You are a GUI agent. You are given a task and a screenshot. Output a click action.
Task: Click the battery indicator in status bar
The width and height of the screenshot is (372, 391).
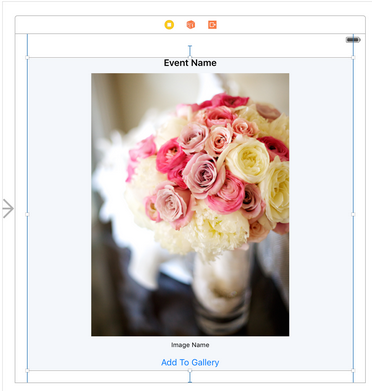tap(353, 40)
